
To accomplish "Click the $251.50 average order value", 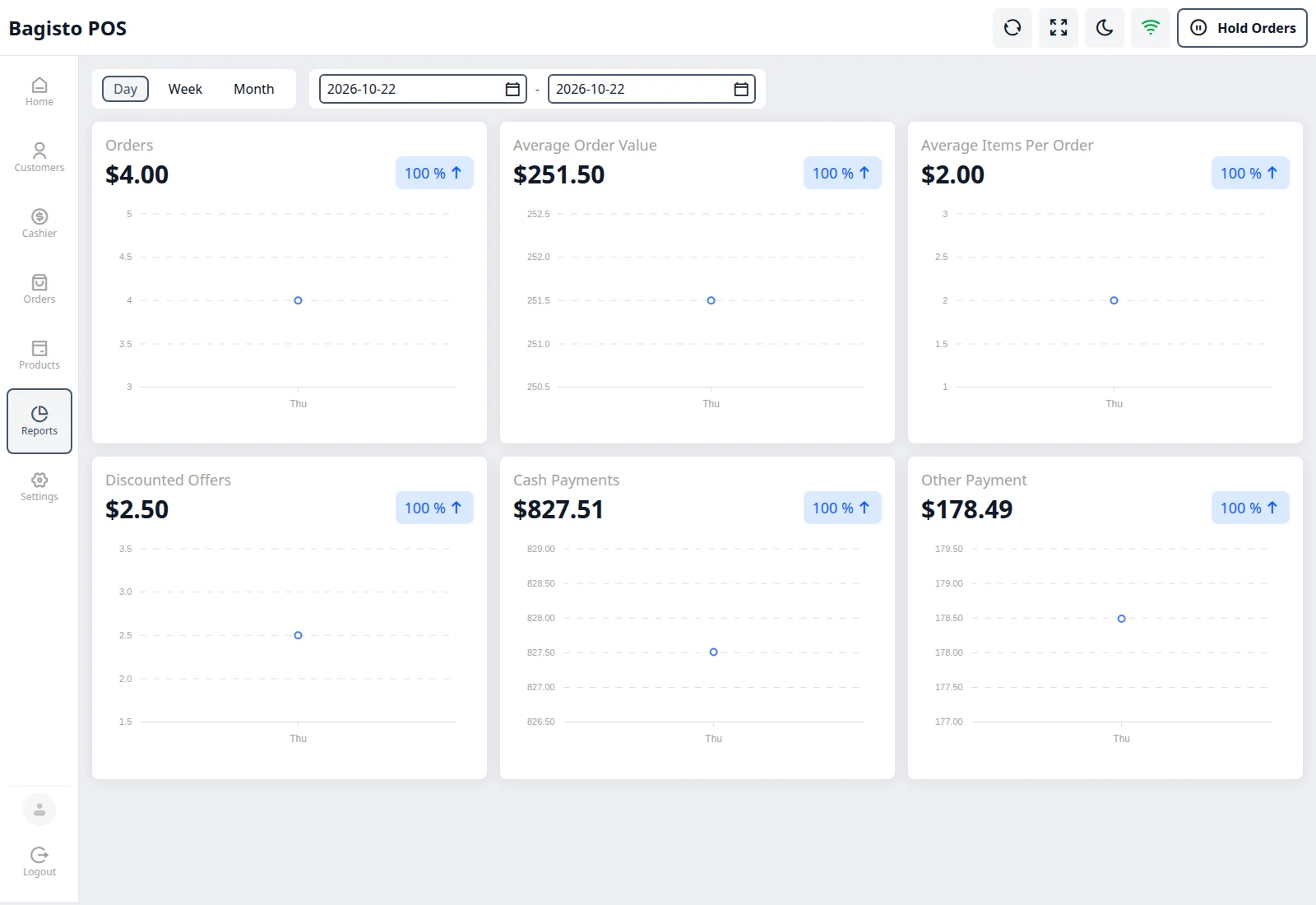I will (558, 174).
